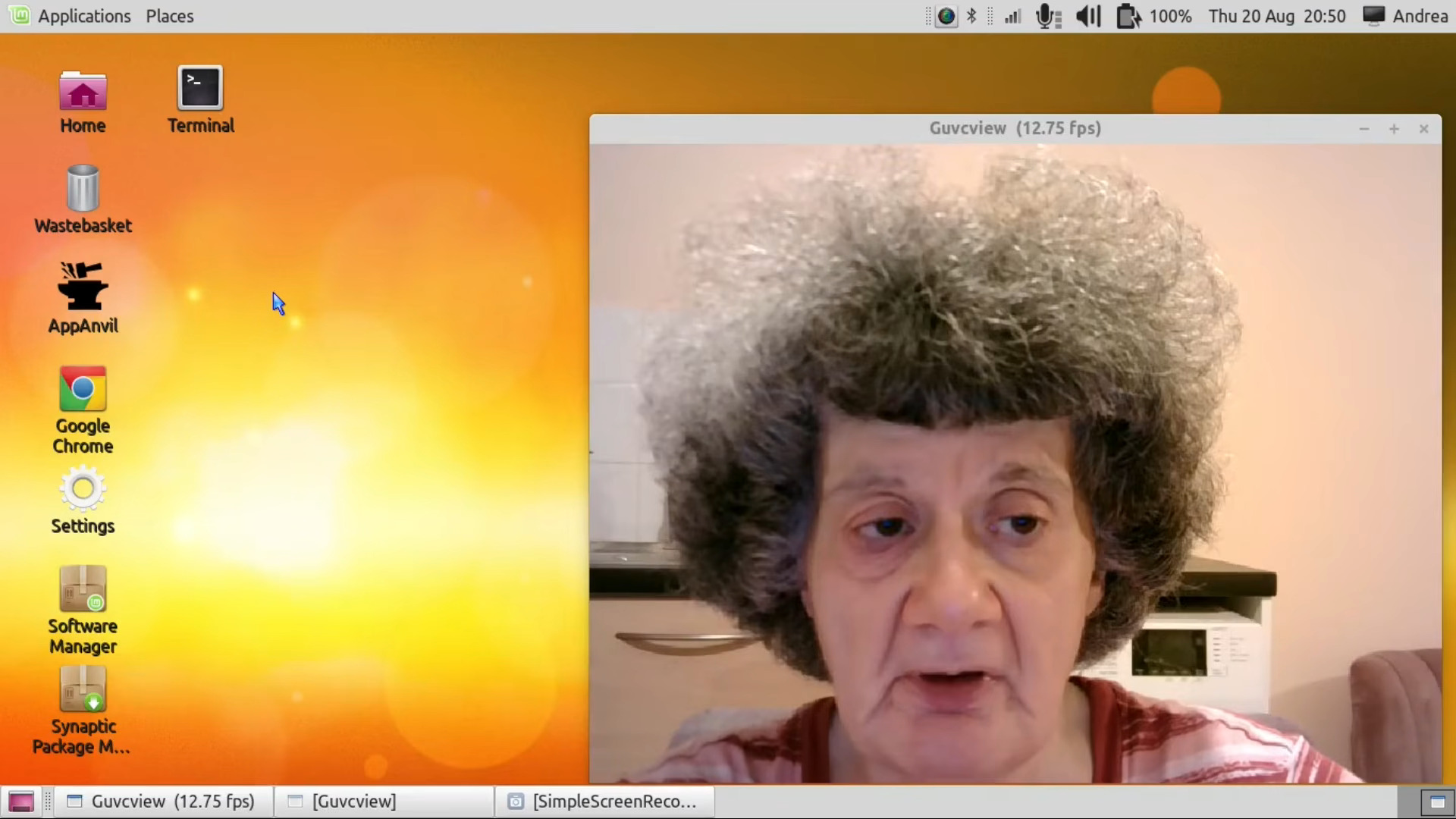Click the microphone tray icon

(x=1048, y=16)
